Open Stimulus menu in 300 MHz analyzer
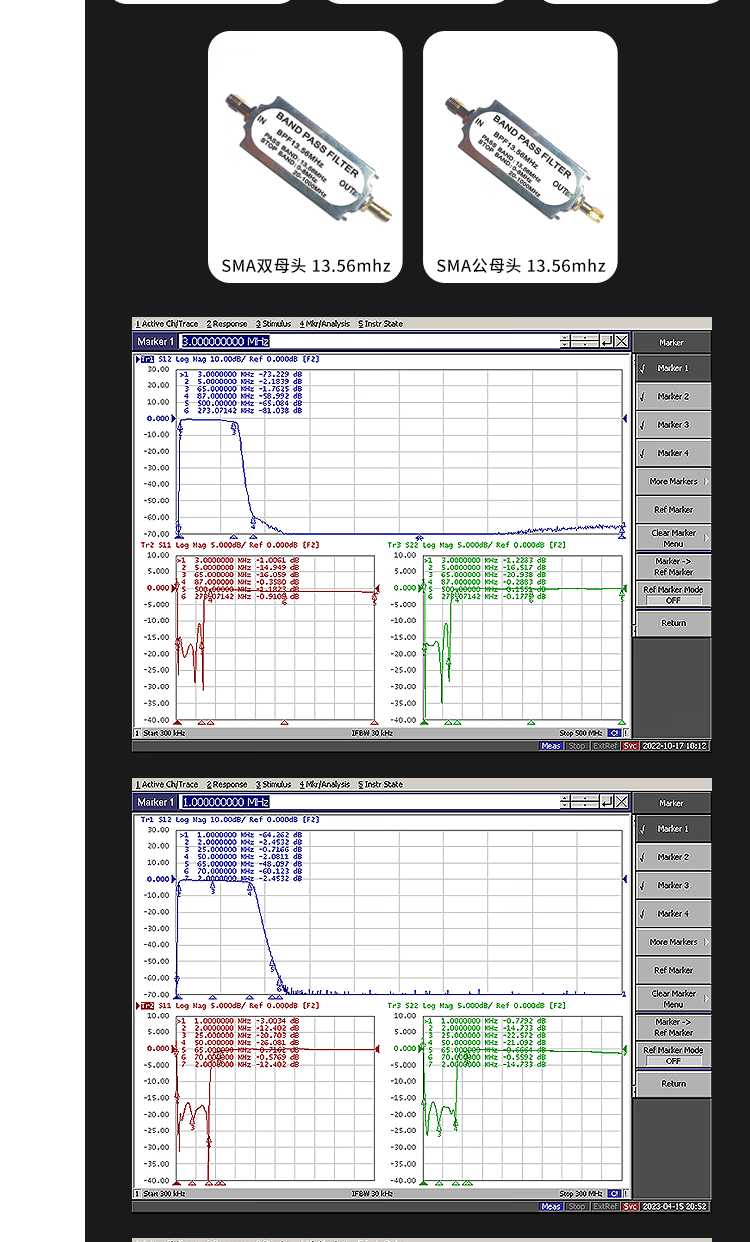Screen dimensions: 750x1242 273,784
